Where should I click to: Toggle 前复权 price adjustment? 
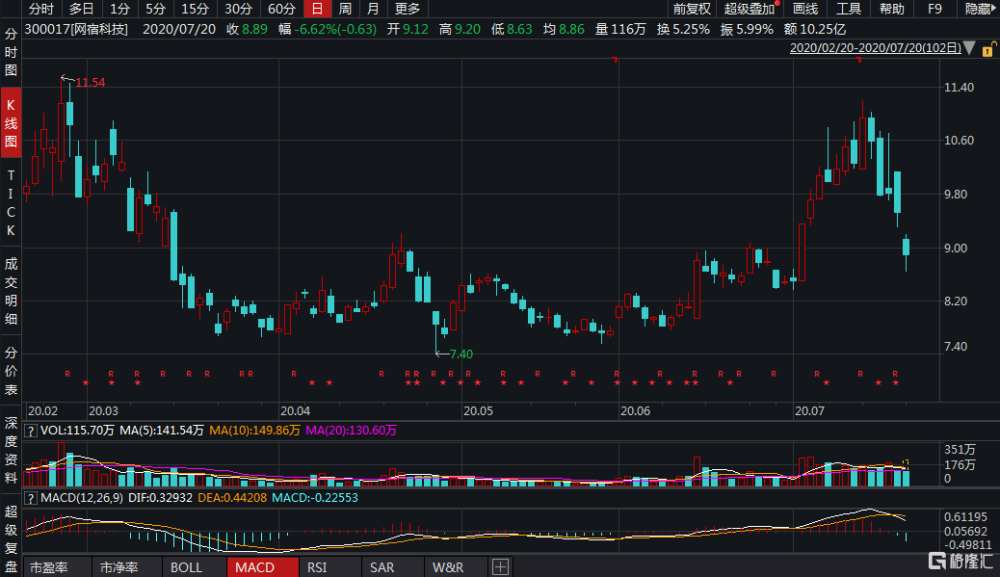691,9
